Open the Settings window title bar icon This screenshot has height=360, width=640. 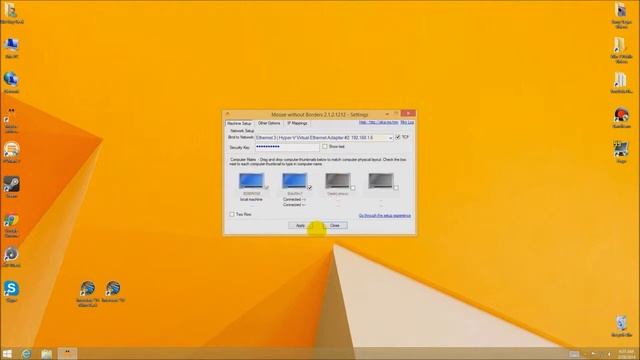point(228,114)
